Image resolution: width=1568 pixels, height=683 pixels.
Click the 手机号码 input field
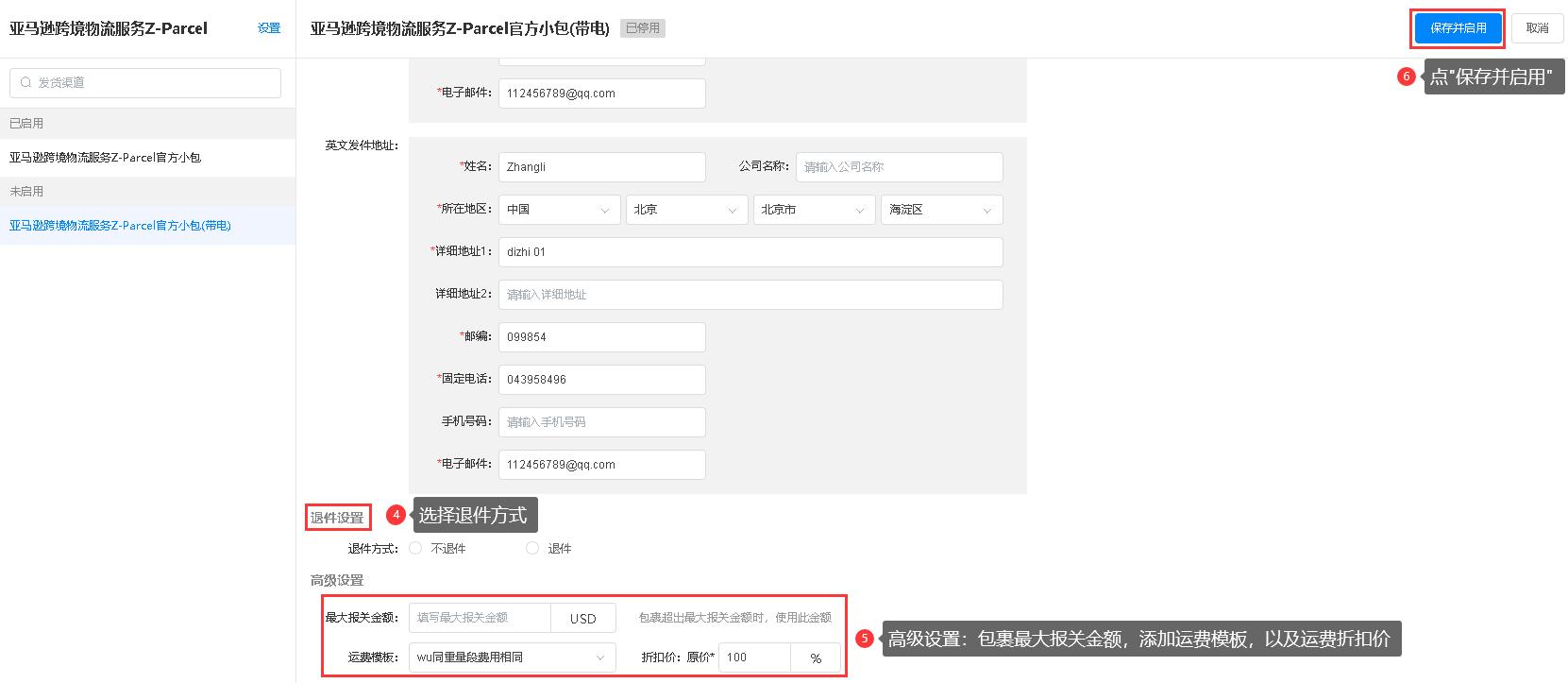click(602, 422)
